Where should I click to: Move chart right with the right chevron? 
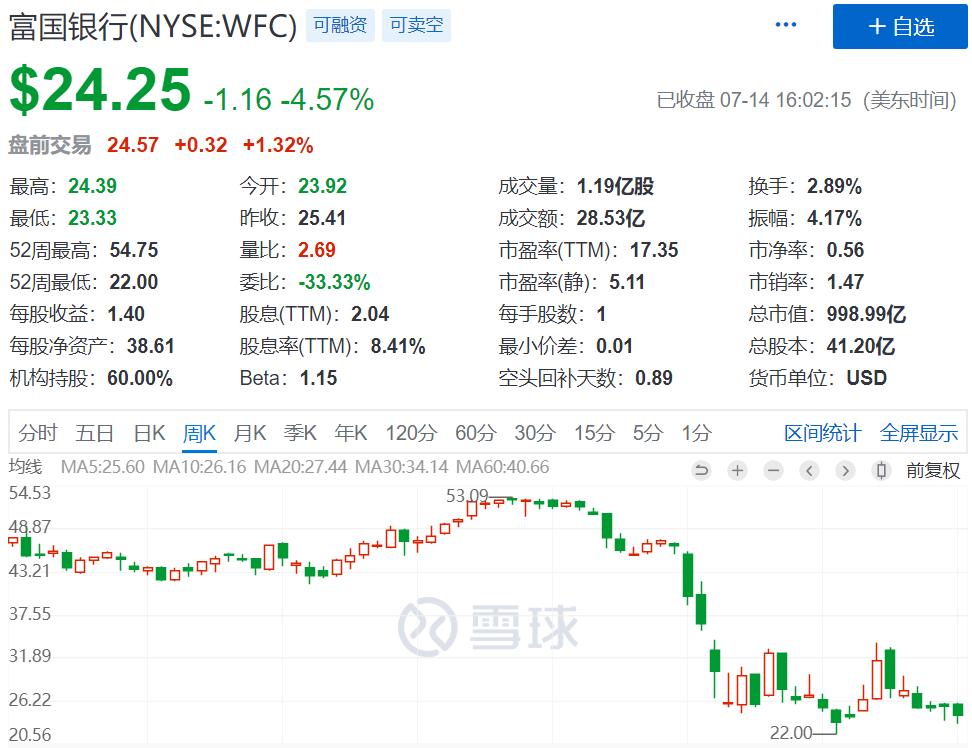(845, 471)
